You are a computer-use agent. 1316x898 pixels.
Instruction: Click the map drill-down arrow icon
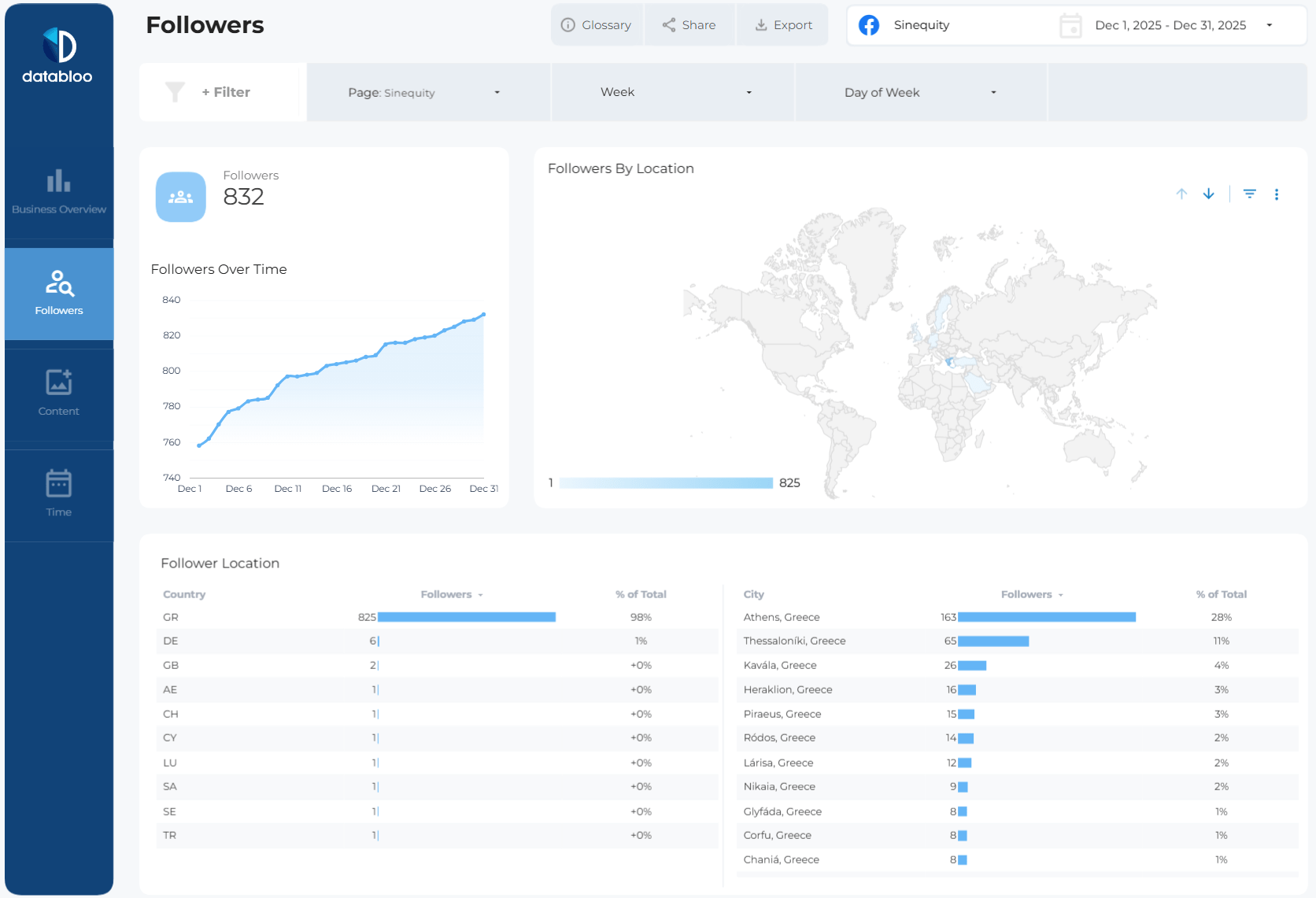tap(1209, 194)
